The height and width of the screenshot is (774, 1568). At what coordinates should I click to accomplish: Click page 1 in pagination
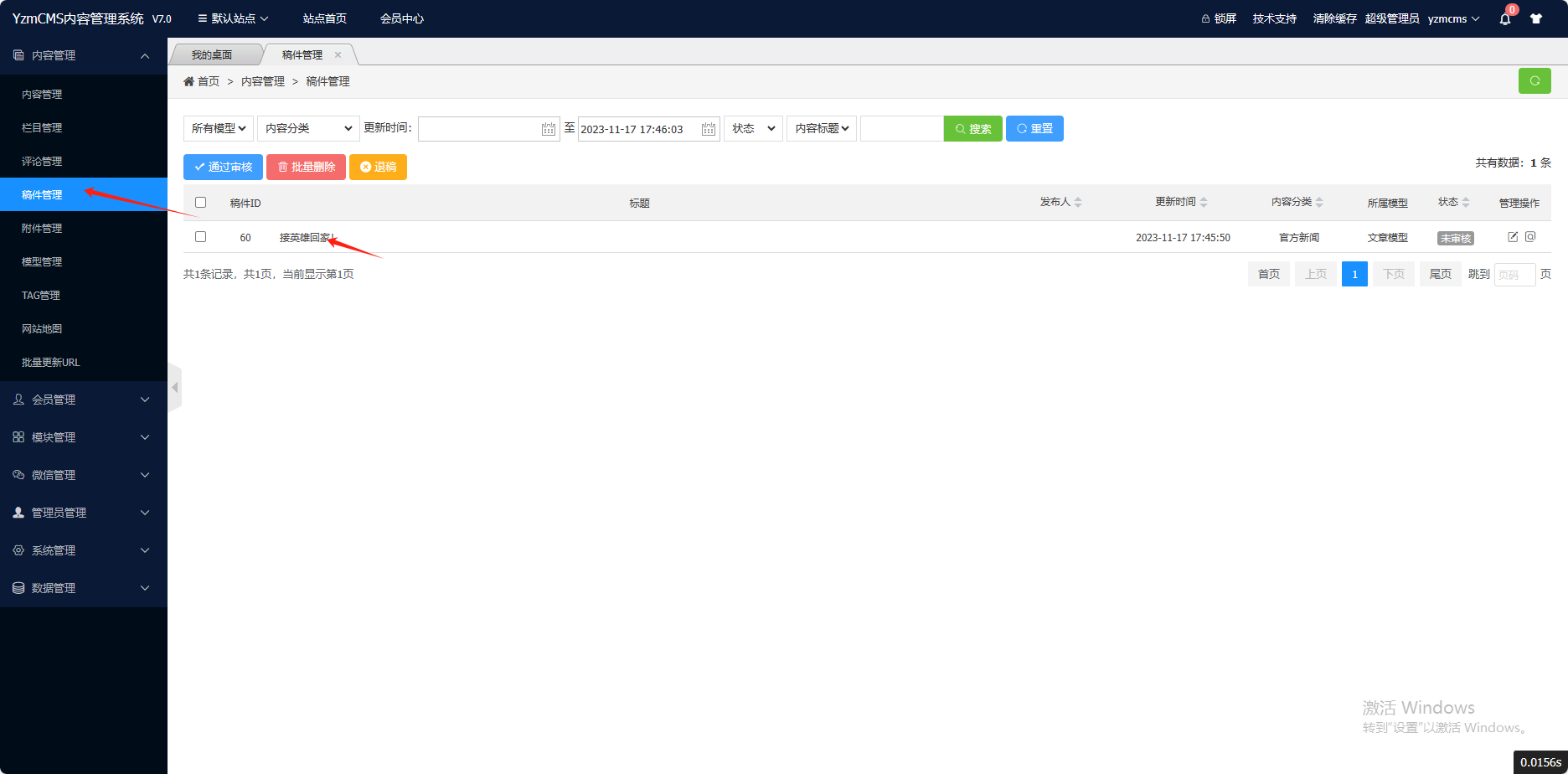coord(1354,274)
